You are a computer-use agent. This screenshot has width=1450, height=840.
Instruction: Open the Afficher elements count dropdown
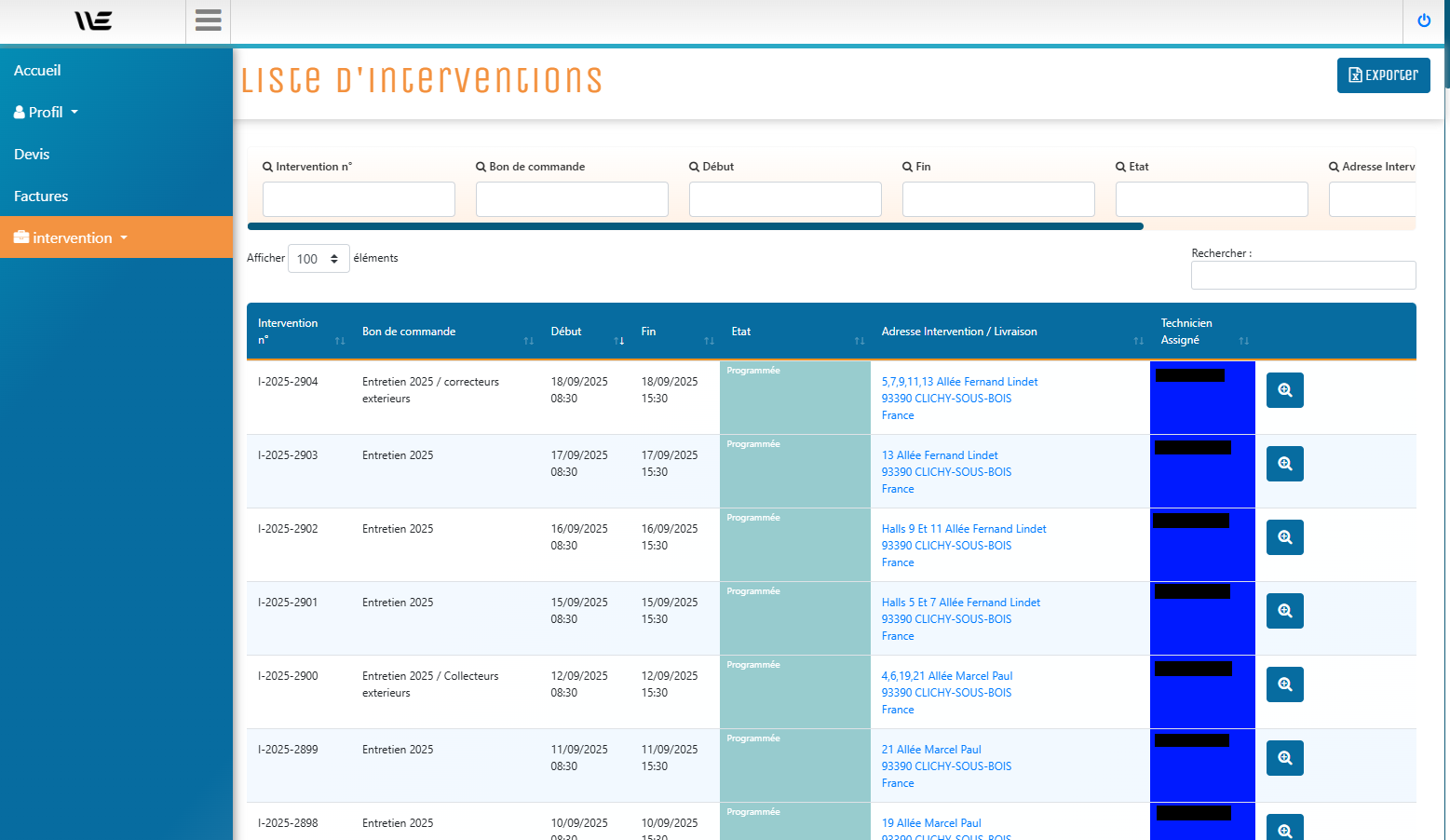click(318, 259)
